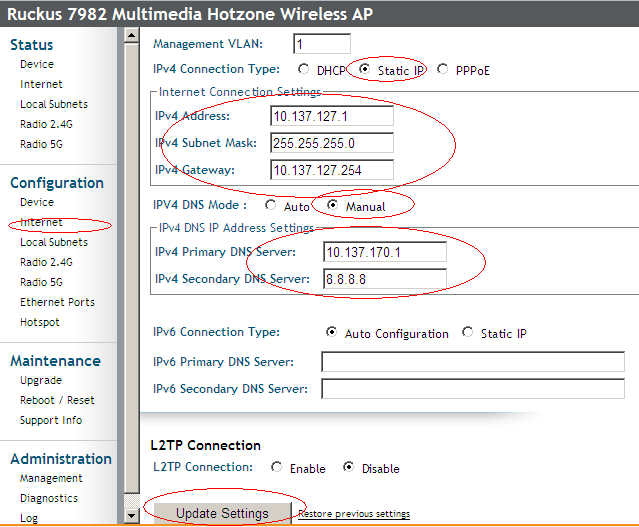Viewport: 639px width, 527px height.
Task: Open Log page
Action: pyautogui.click(x=29, y=518)
